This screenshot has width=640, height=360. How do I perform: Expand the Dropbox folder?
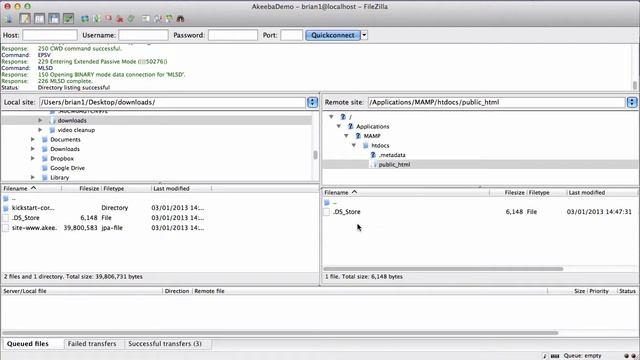(33, 158)
